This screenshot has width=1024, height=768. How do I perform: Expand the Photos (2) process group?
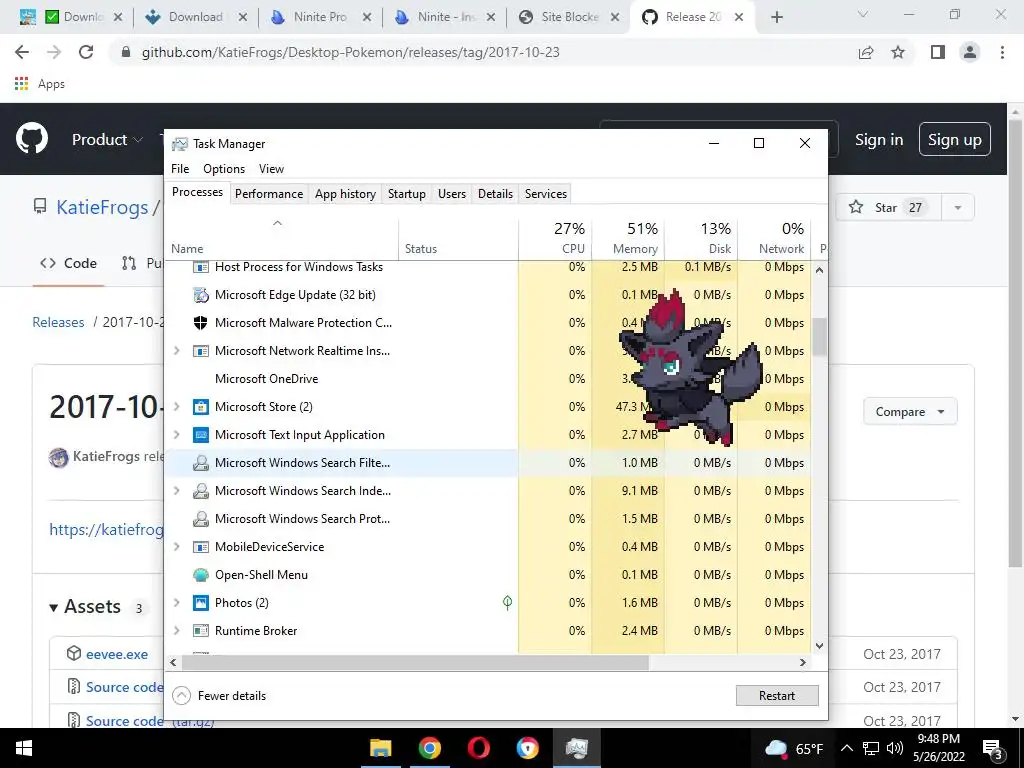tap(176, 603)
